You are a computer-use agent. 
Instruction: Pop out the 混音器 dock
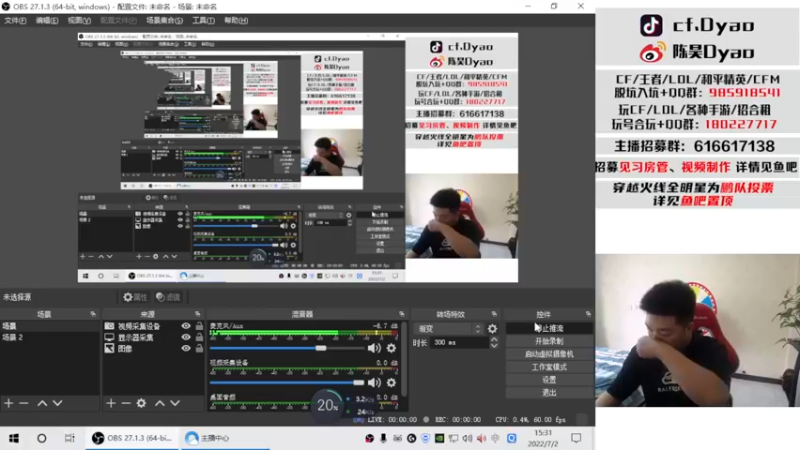pyautogui.click(x=402, y=314)
